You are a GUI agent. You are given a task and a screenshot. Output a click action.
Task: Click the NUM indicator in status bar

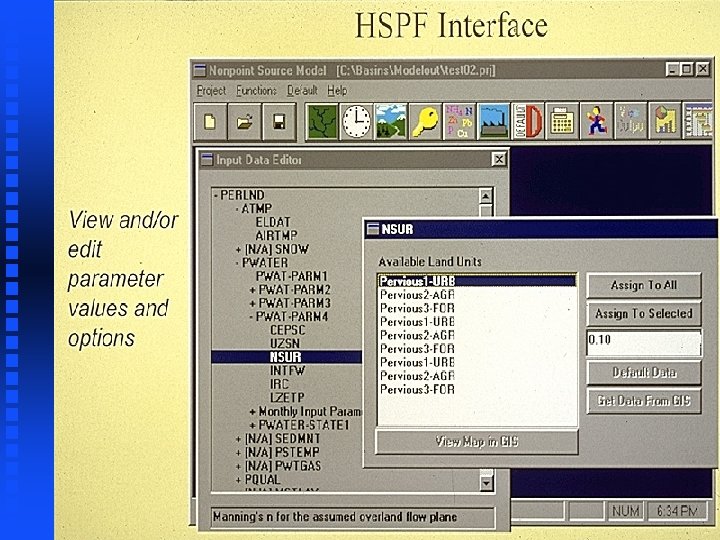pyautogui.click(x=626, y=511)
